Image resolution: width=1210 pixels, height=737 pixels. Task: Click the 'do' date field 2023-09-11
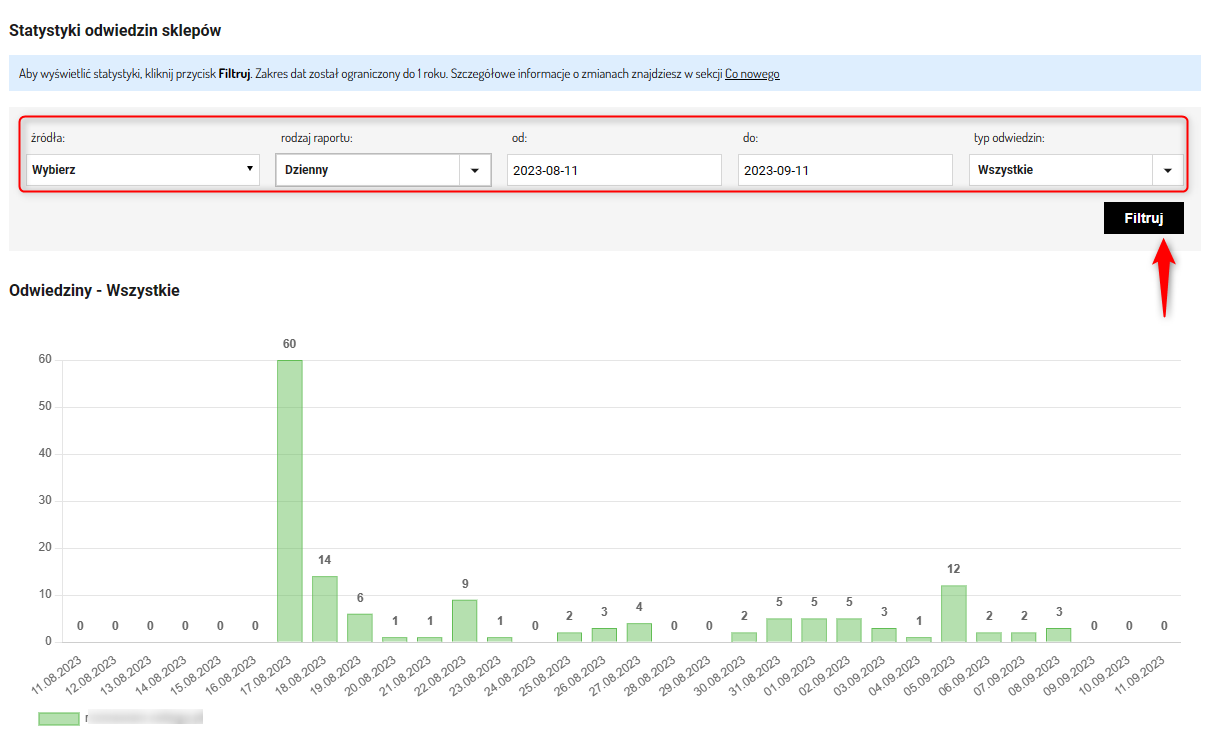[845, 170]
